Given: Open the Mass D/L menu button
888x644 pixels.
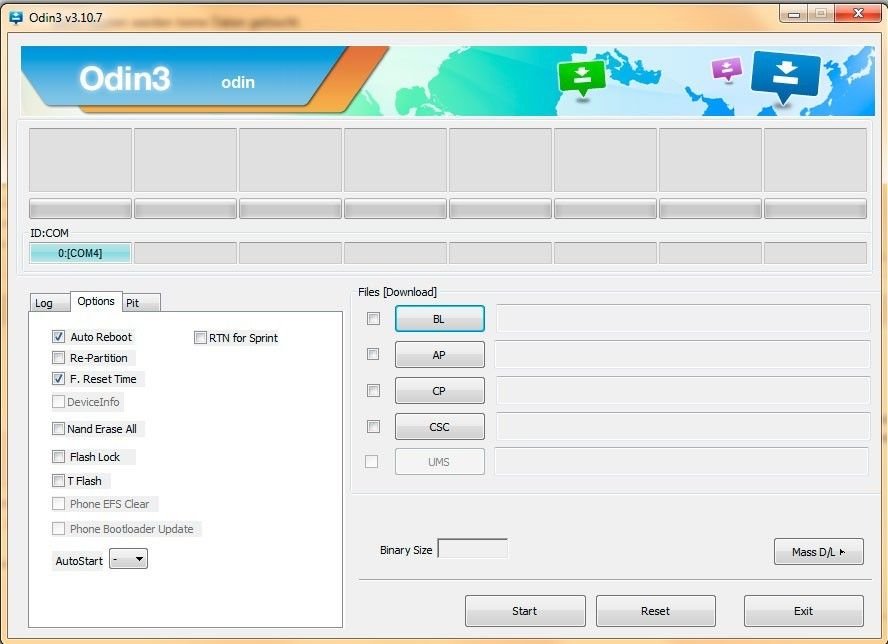Looking at the screenshot, I should pyautogui.click(x=818, y=552).
